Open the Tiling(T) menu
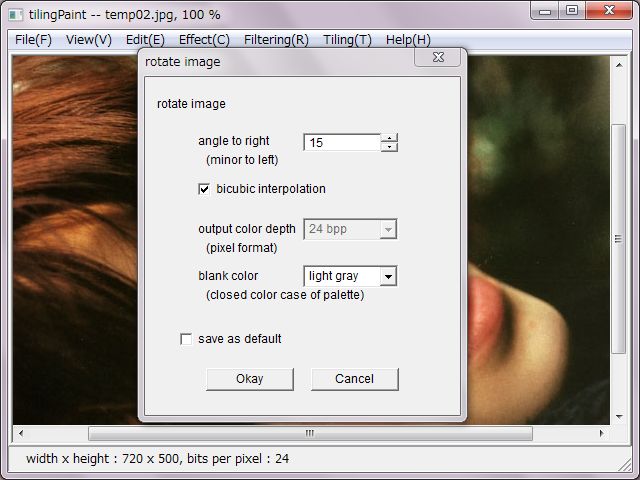 click(347, 40)
